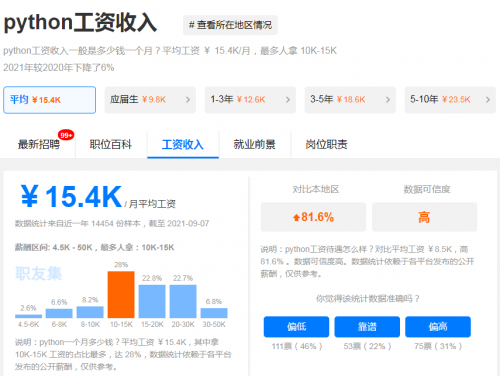The height and width of the screenshot is (376, 500).
Task: Click the 4.5-6K bar in salary chart
Action: point(29,316)
